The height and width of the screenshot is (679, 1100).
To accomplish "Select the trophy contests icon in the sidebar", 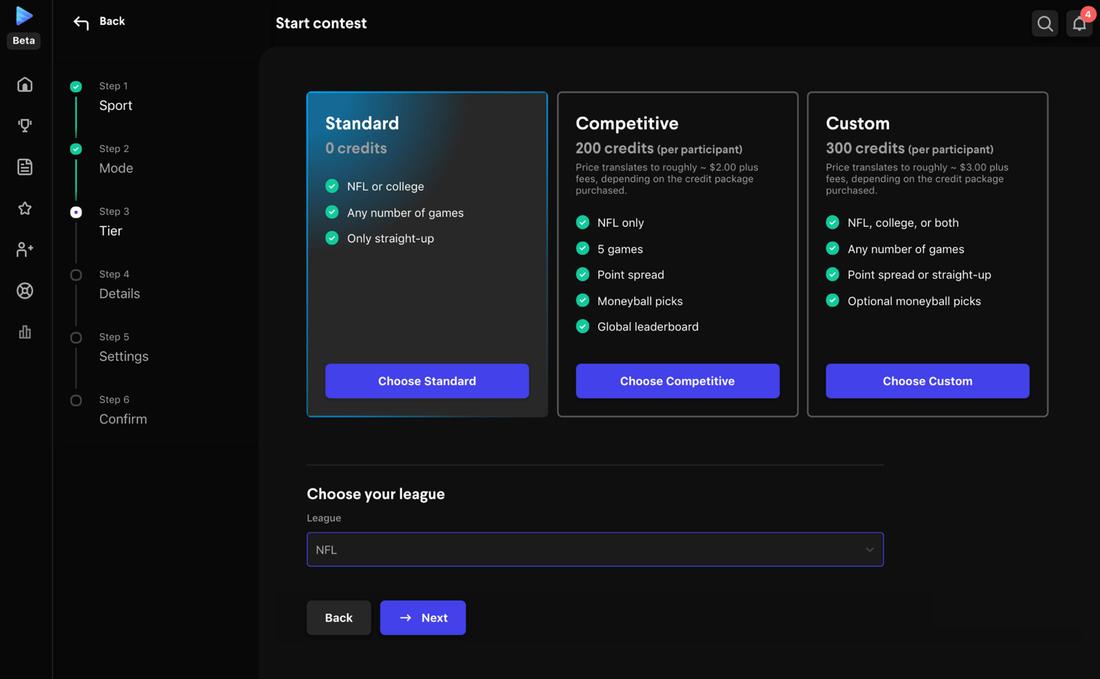I will [x=23, y=123].
